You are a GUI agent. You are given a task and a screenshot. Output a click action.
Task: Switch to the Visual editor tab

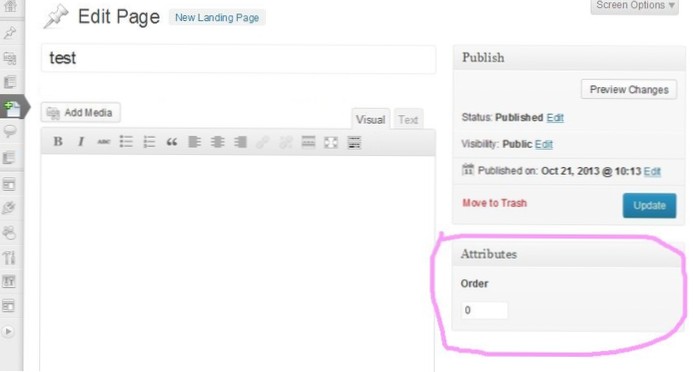(x=370, y=119)
